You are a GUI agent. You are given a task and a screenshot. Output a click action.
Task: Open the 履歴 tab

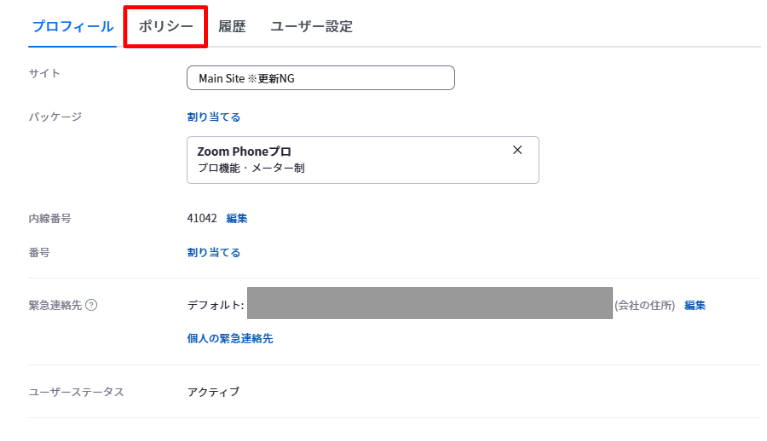coord(232,26)
